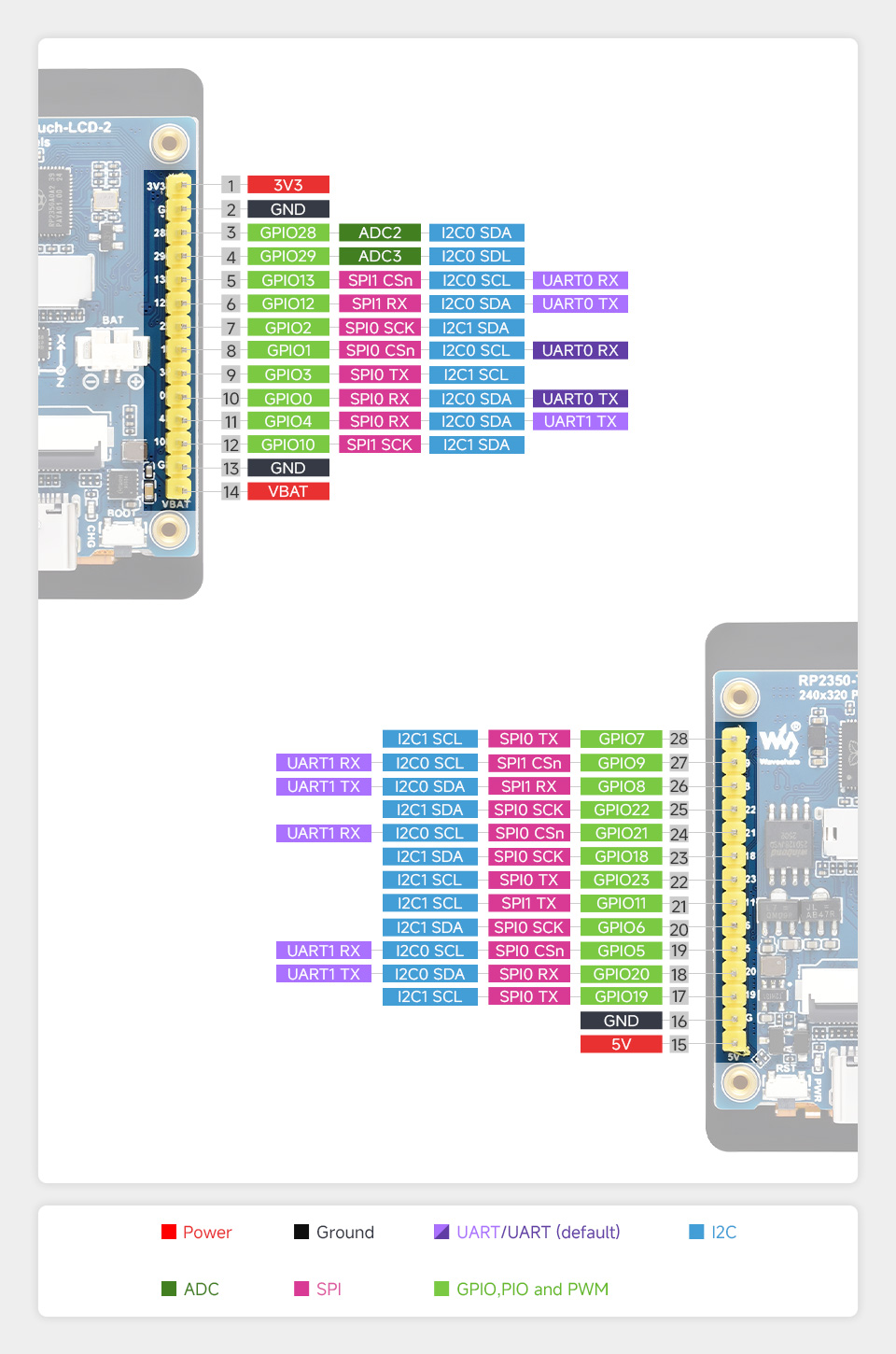Select the GPIO29 label
The height and width of the screenshot is (1354, 896).
(x=288, y=256)
